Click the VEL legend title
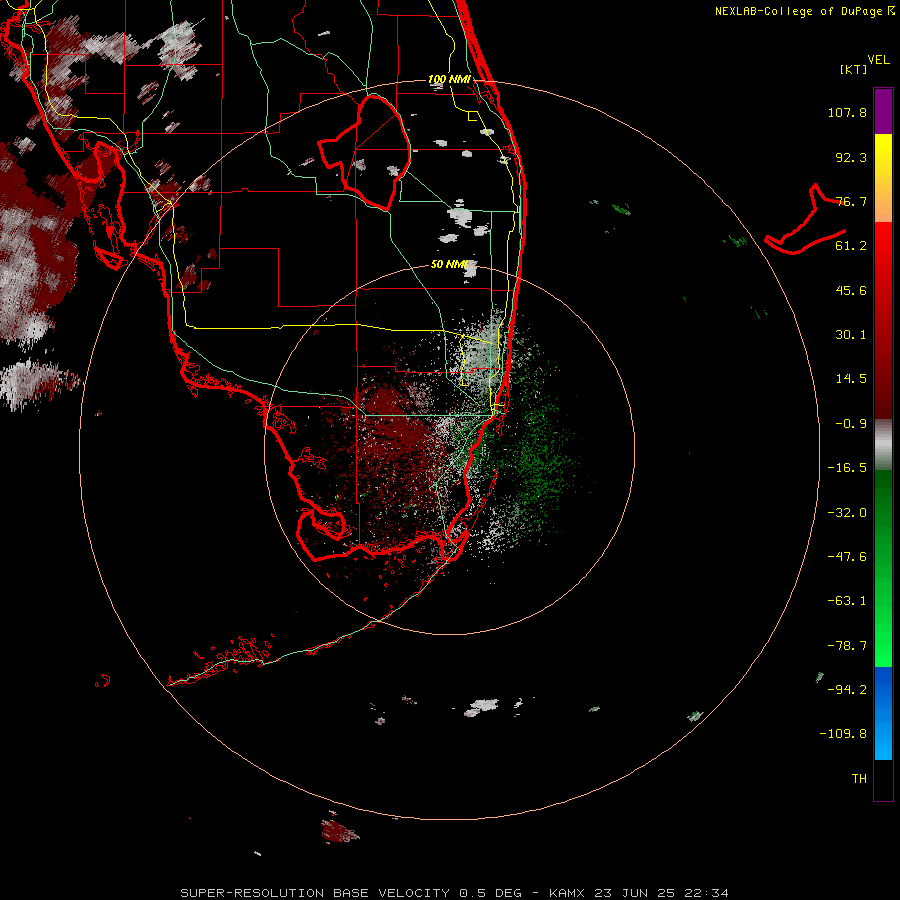Image resolution: width=900 pixels, height=900 pixels. (x=878, y=60)
